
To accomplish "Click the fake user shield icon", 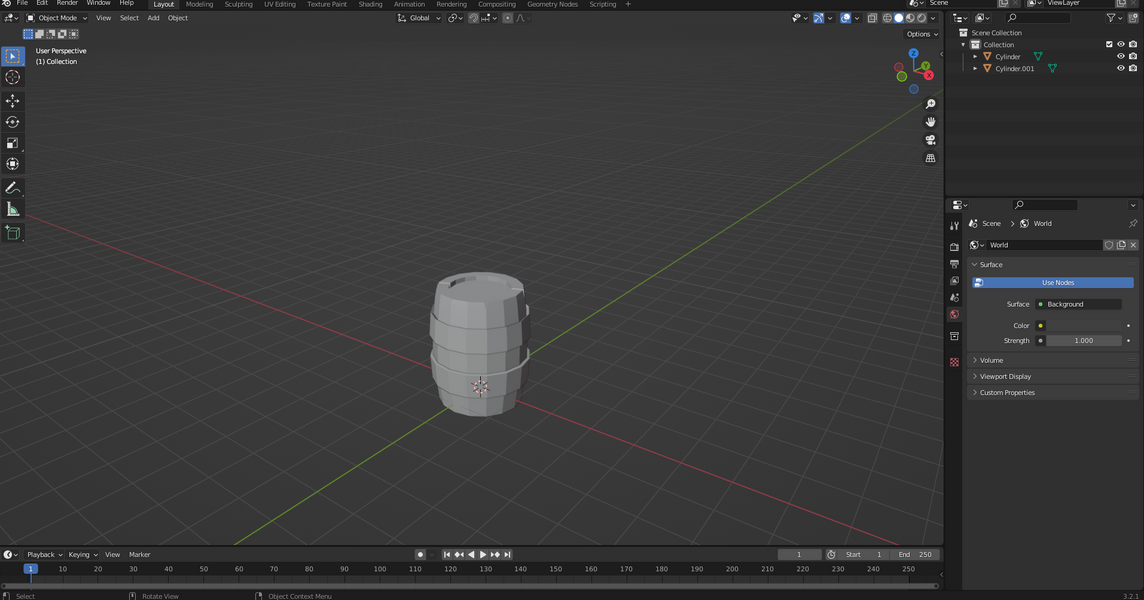I will (x=1109, y=245).
